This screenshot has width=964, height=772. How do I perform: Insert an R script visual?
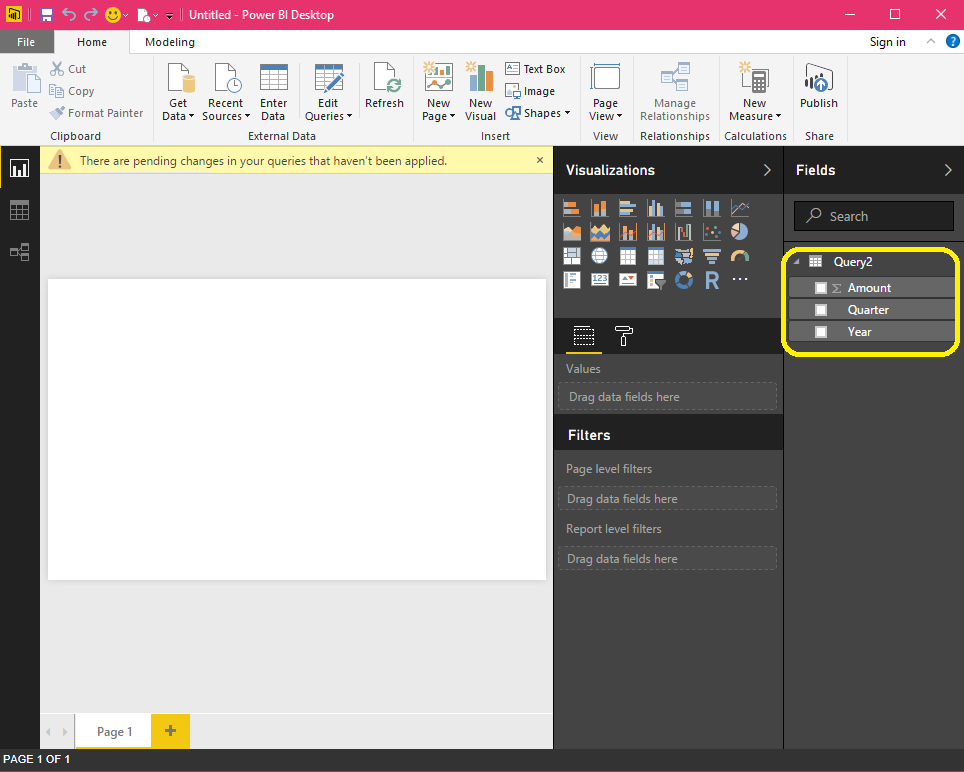click(713, 279)
